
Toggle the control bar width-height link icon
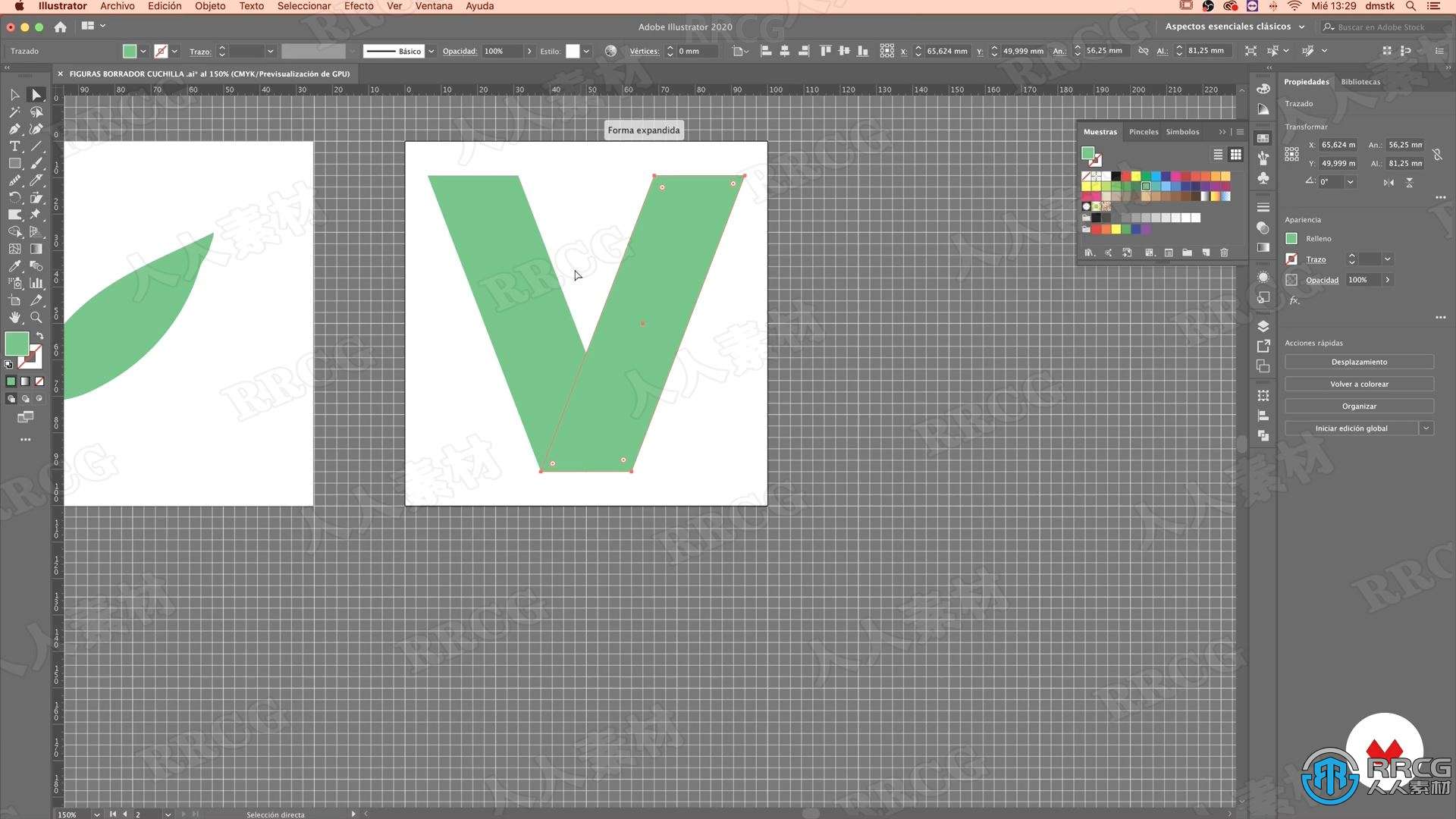[1143, 51]
